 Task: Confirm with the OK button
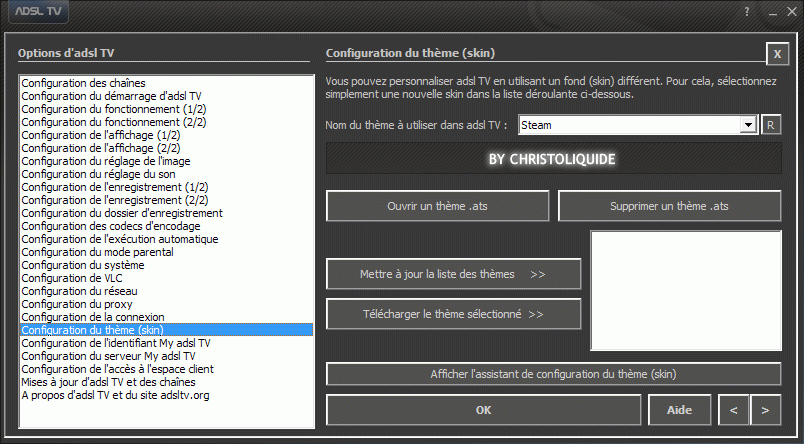pyautogui.click(x=484, y=410)
